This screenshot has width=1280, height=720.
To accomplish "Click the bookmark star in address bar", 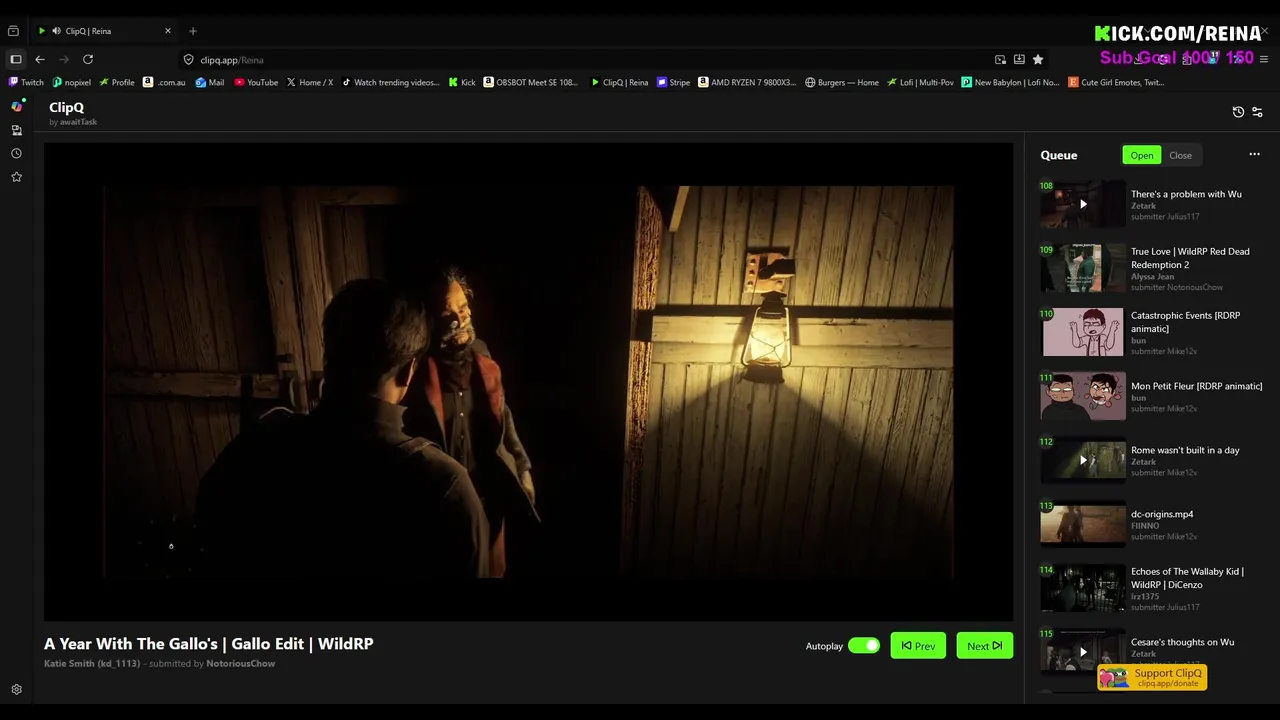I will (x=1038, y=59).
